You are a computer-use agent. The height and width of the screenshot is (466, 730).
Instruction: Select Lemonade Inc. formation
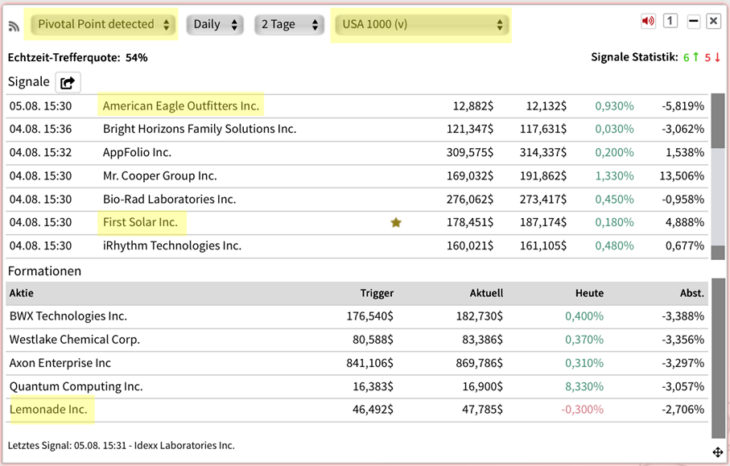pyautogui.click(x=357, y=410)
